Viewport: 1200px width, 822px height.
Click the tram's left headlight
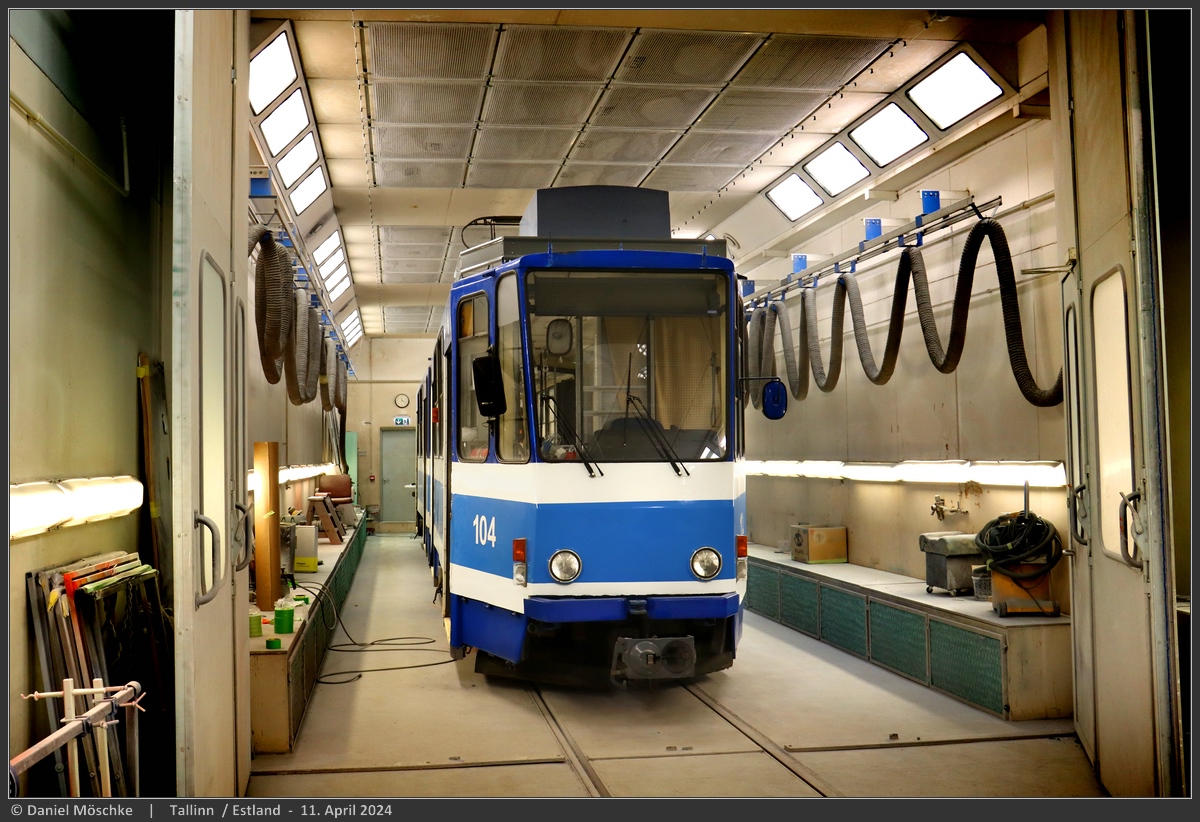[565, 566]
